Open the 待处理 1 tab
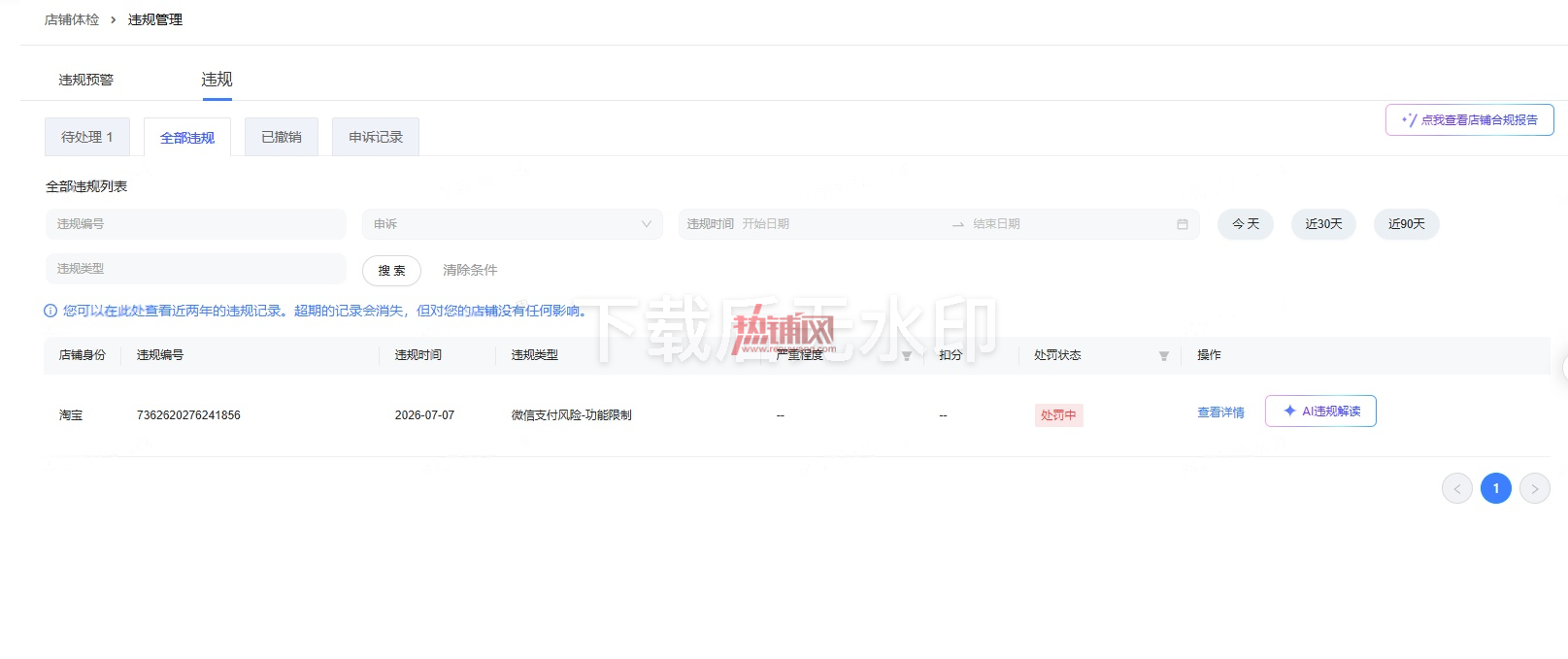The width and height of the screenshot is (1568, 659). tap(87, 137)
